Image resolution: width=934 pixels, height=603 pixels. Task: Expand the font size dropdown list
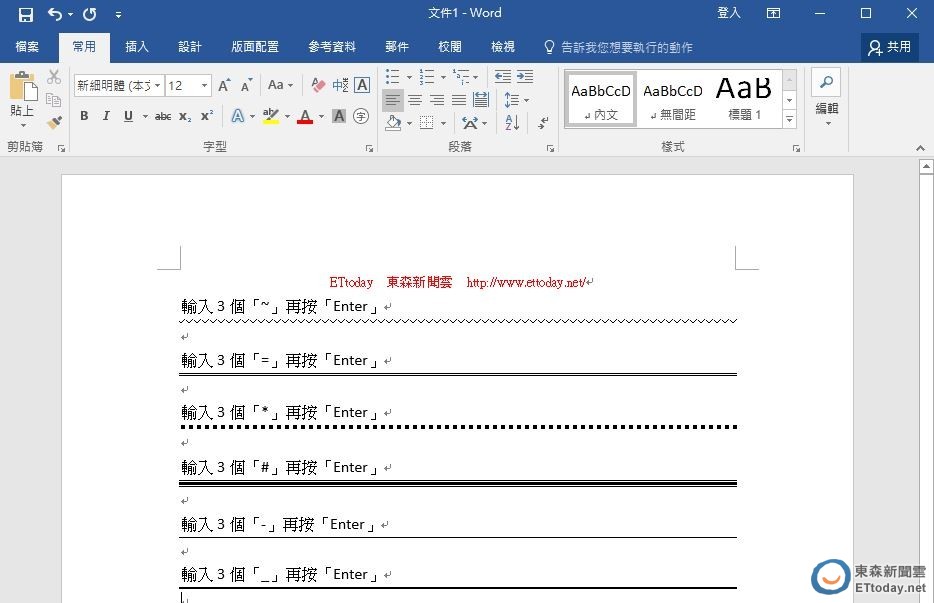pos(204,85)
